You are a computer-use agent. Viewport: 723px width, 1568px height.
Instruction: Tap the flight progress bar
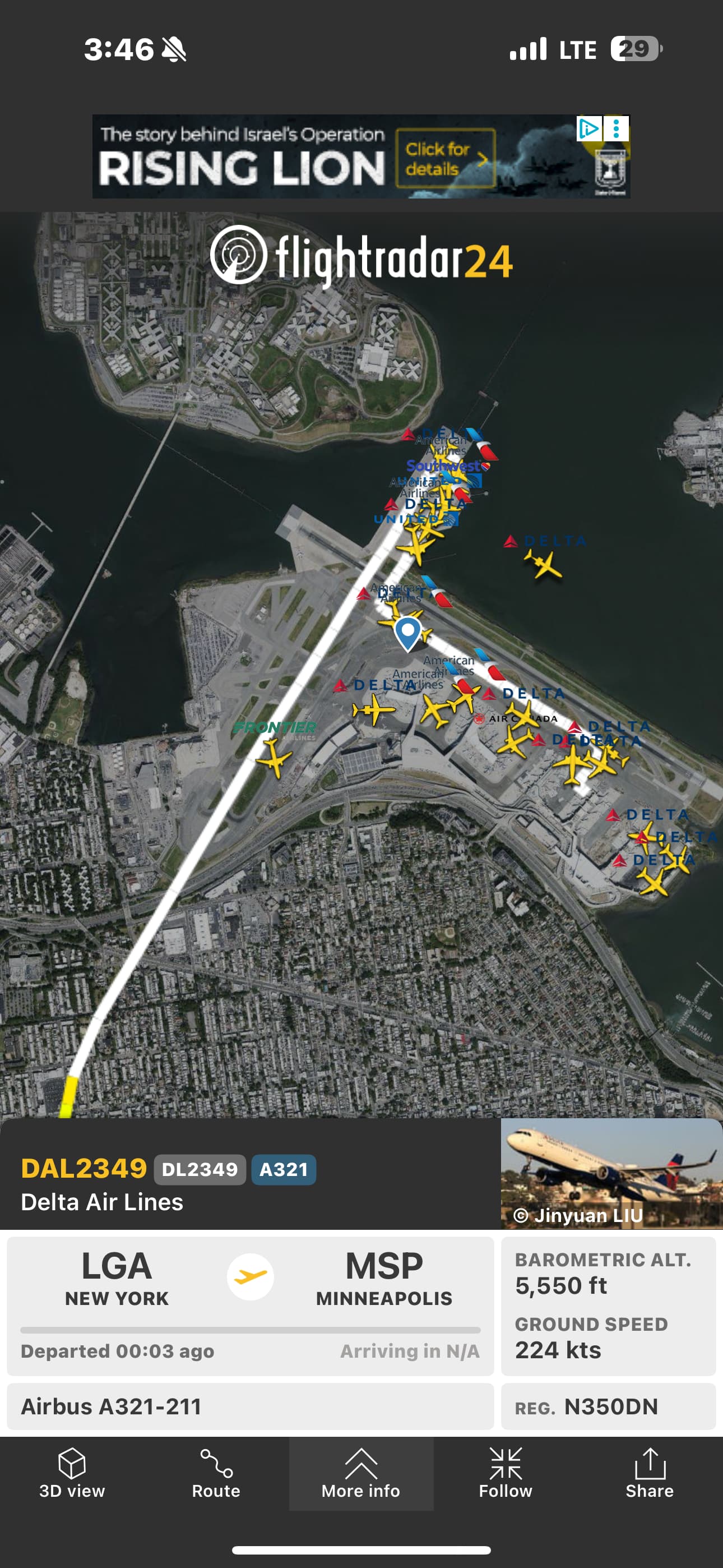(250, 1330)
